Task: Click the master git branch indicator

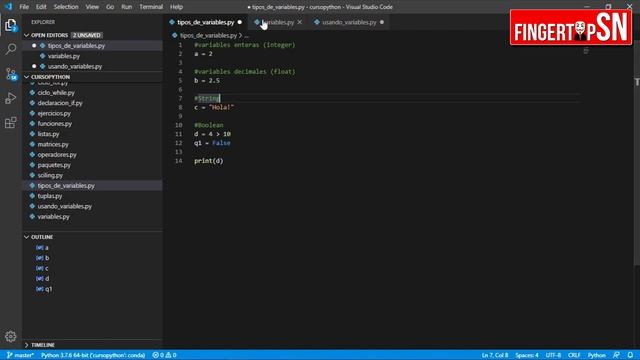Action: (20, 355)
